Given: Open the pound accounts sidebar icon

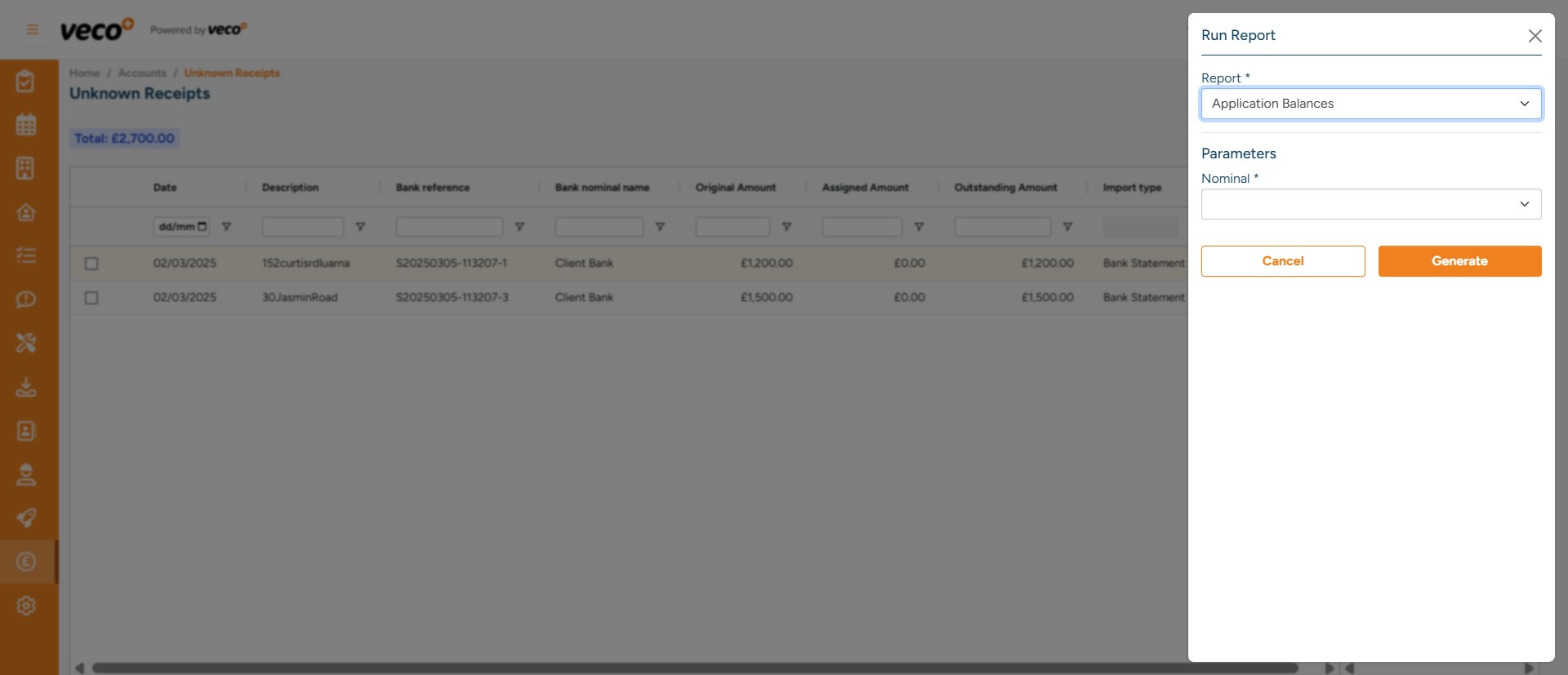Looking at the screenshot, I should pos(26,562).
